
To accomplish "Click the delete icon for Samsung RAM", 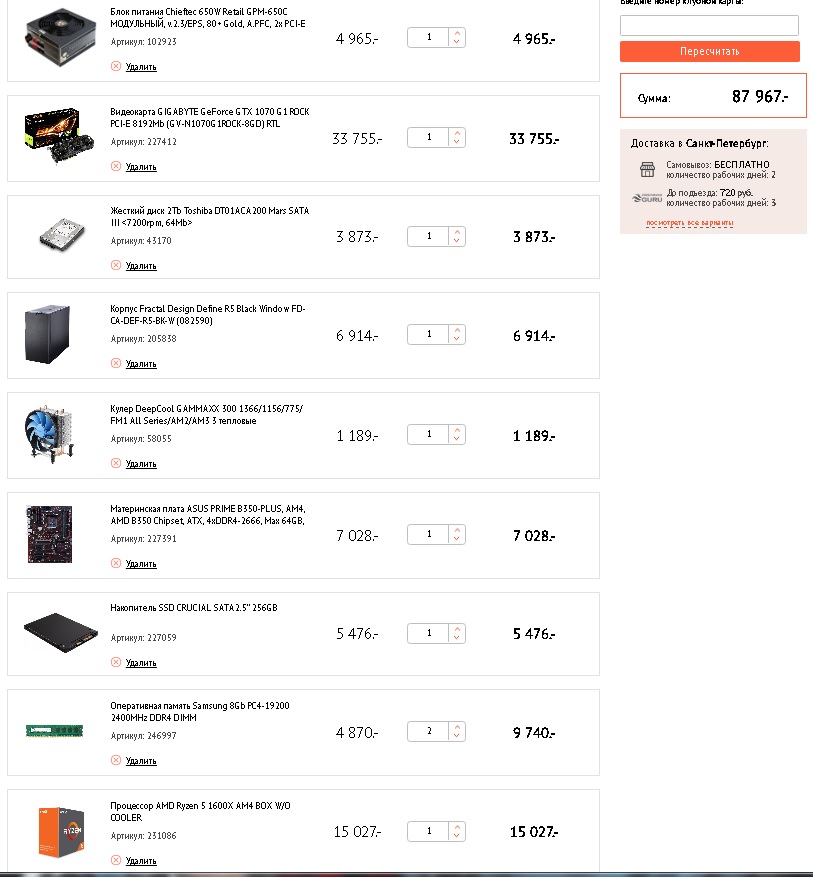I will coord(116,760).
